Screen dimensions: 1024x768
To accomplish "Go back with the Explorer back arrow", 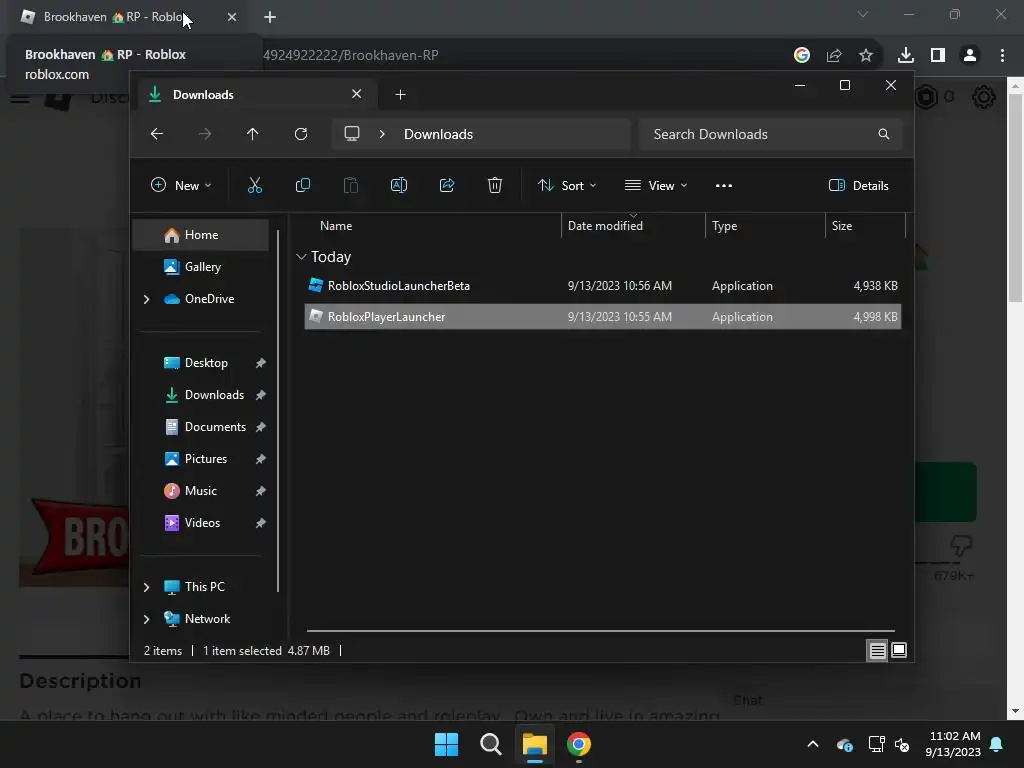I will (x=157, y=134).
